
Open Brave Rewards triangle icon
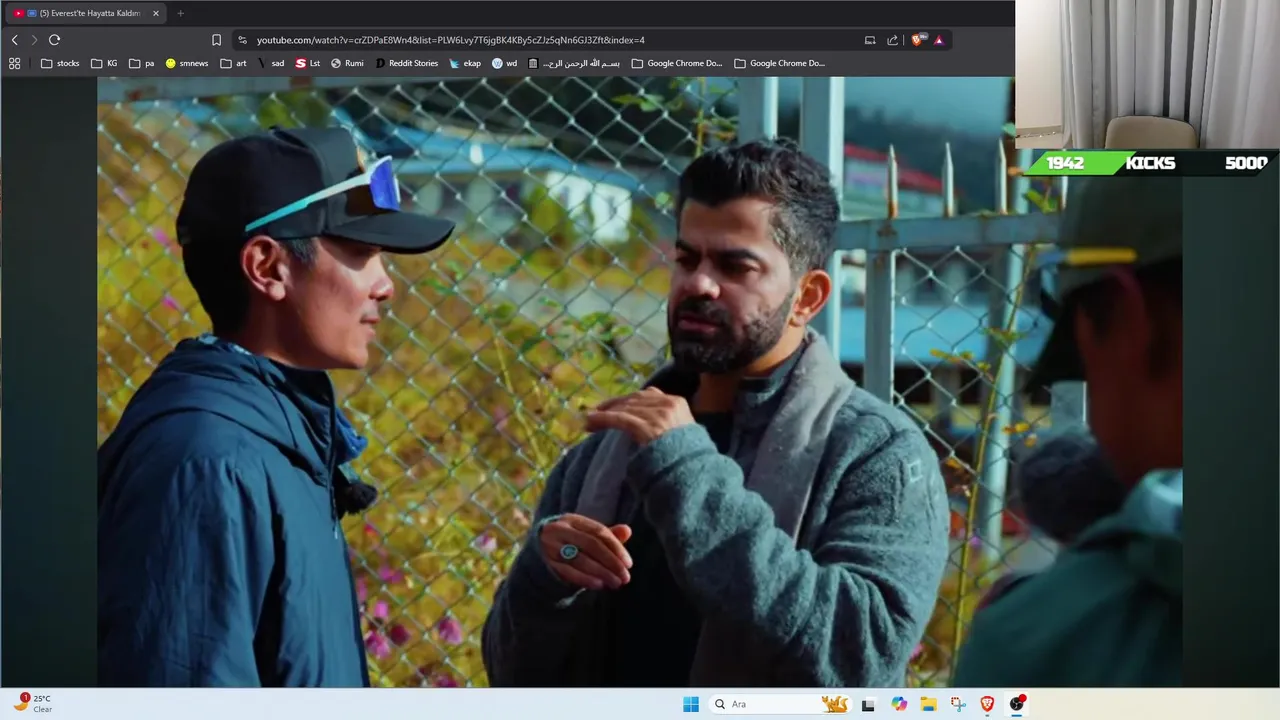(939, 40)
